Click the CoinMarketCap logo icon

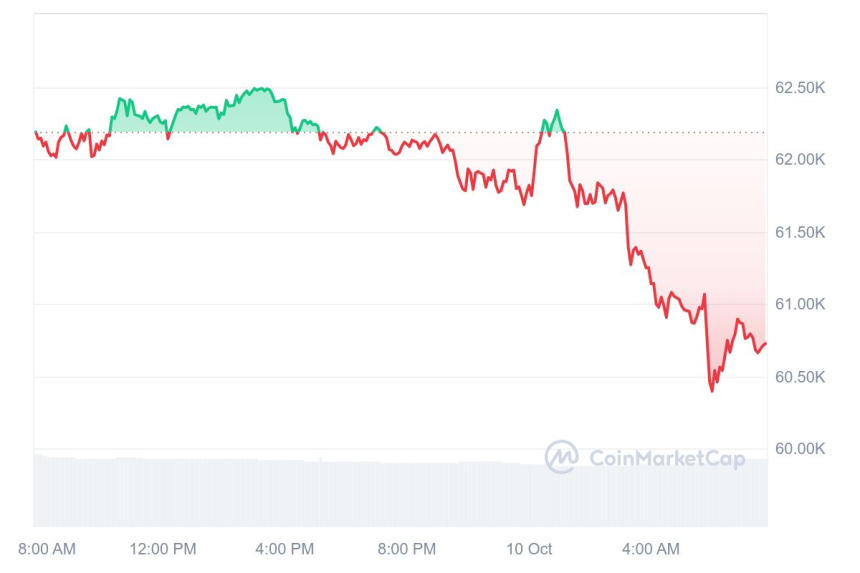[x=561, y=457]
